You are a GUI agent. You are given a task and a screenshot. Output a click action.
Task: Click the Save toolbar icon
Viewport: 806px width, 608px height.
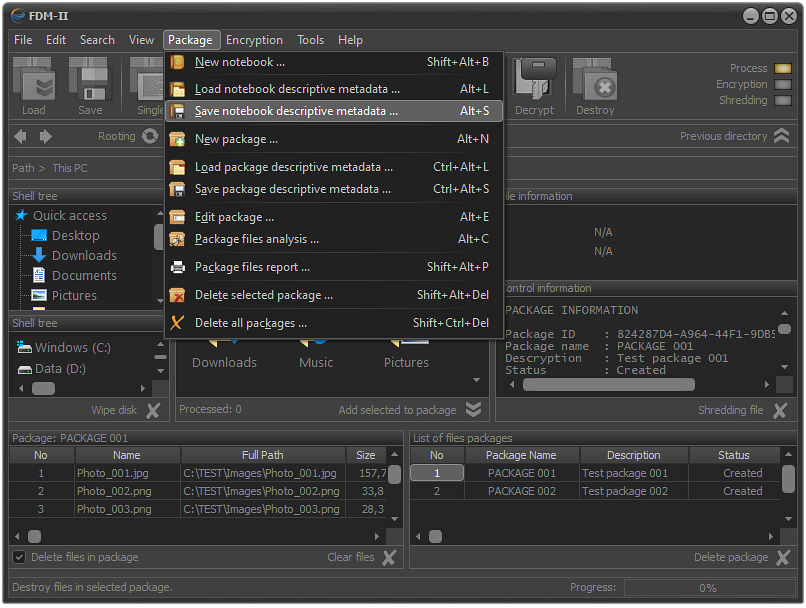click(x=90, y=79)
